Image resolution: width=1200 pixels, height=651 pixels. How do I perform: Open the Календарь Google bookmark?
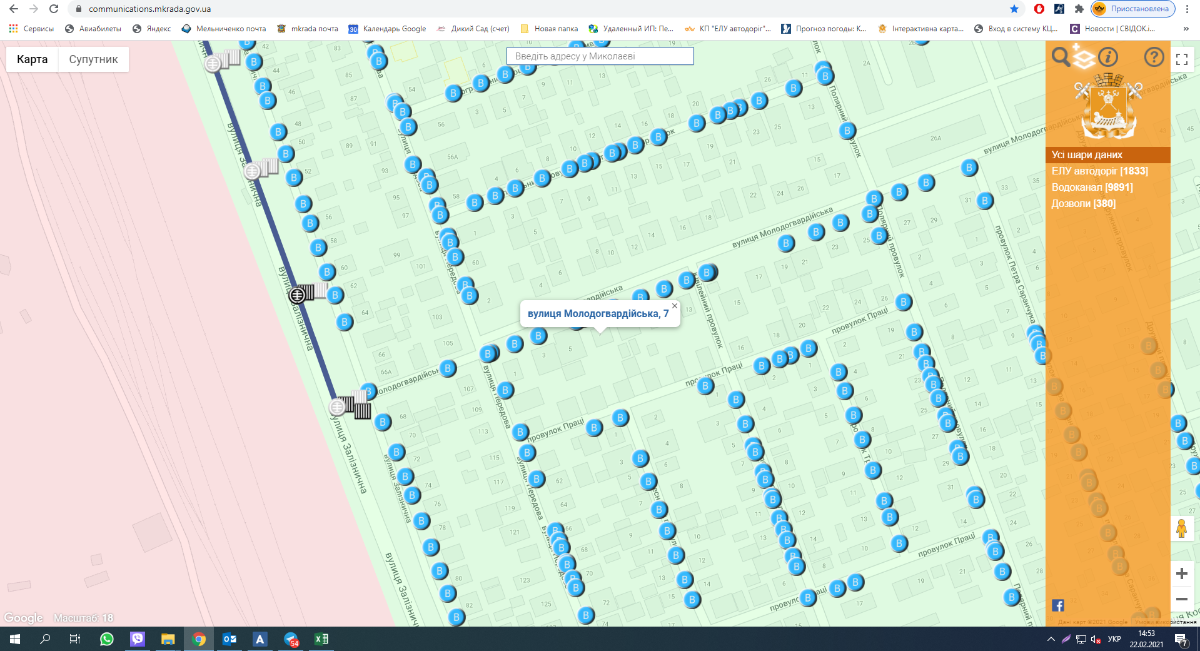(x=387, y=28)
